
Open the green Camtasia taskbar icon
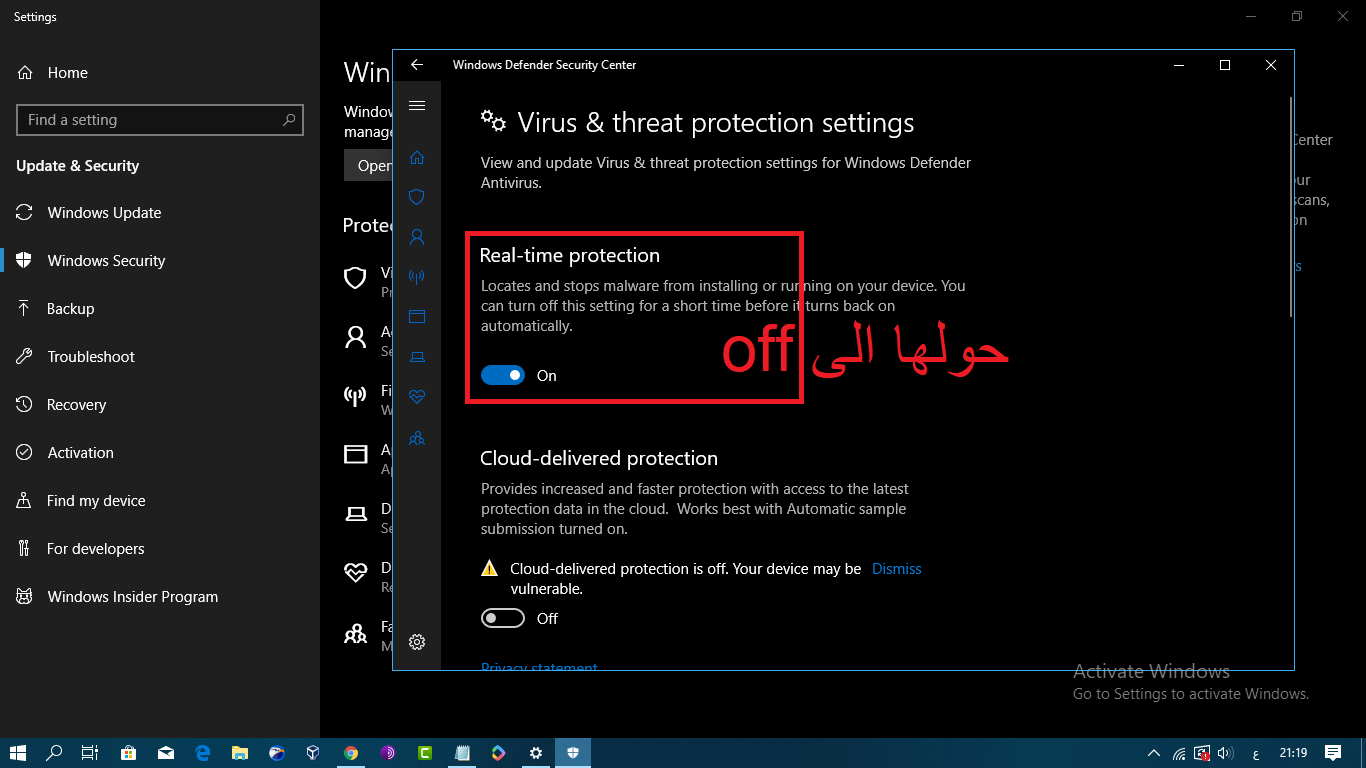pos(424,753)
